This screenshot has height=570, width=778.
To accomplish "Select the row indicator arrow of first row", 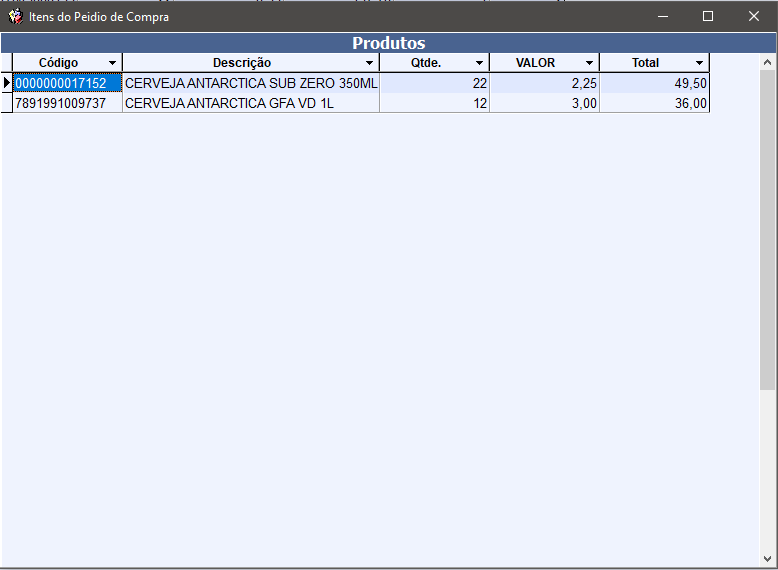I will pos(7,83).
